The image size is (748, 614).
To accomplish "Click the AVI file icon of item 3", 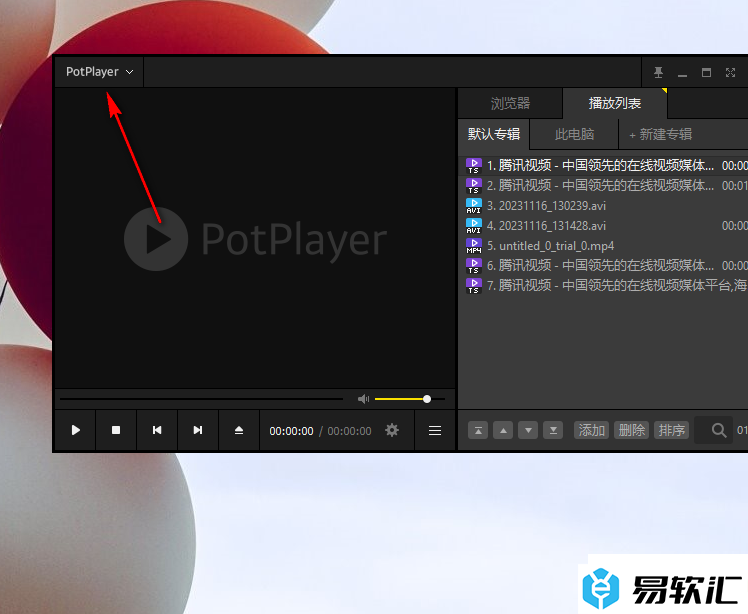I will [474, 206].
